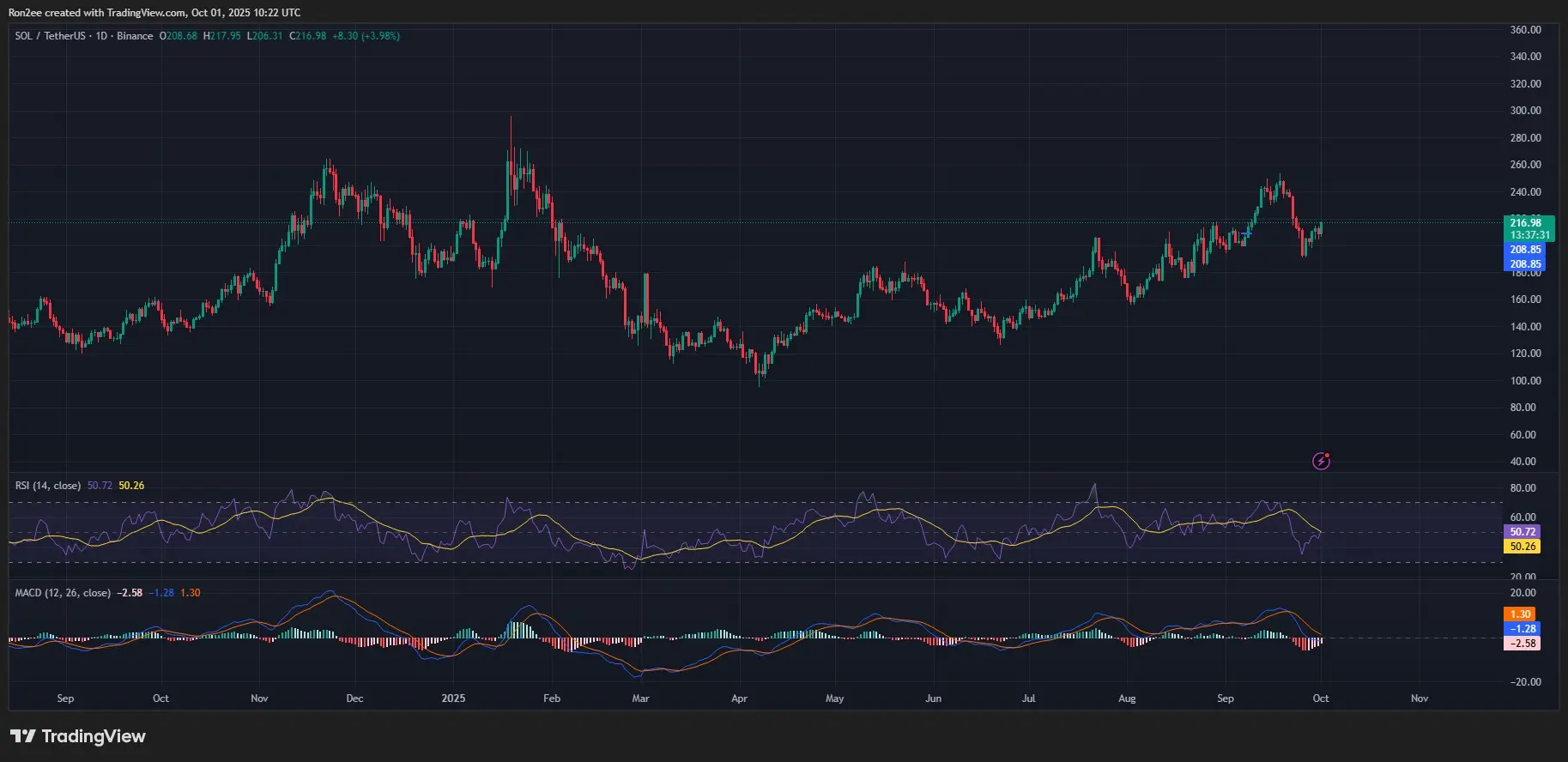Click the pink -2.58 MACD histogram tag
The height and width of the screenshot is (762, 1568).
(1521, 644)
